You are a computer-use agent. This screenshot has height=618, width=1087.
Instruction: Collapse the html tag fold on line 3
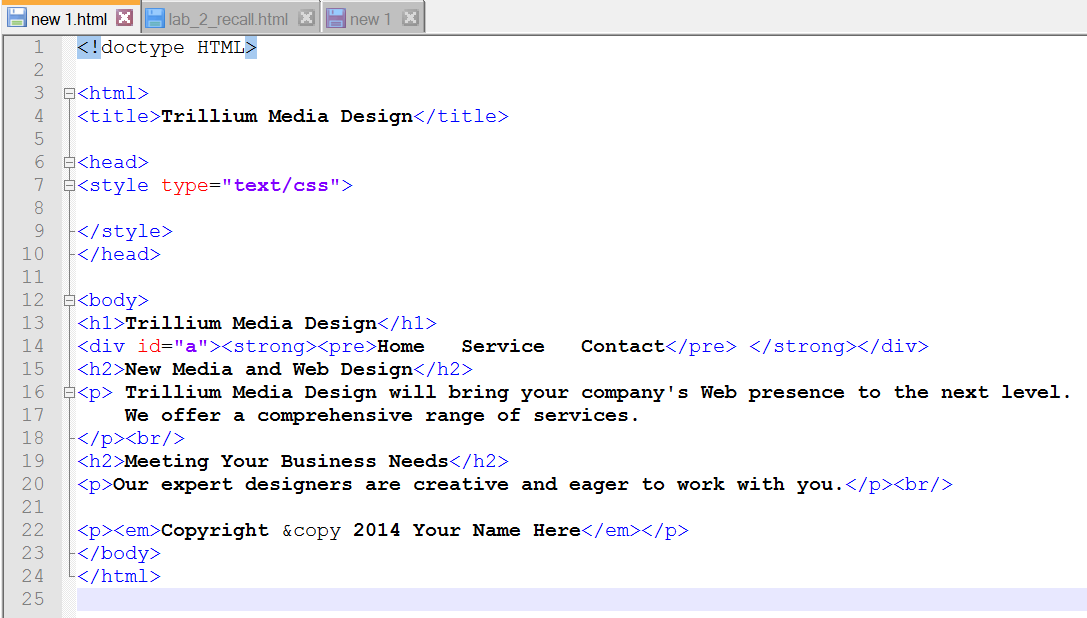tap(69, 93)
